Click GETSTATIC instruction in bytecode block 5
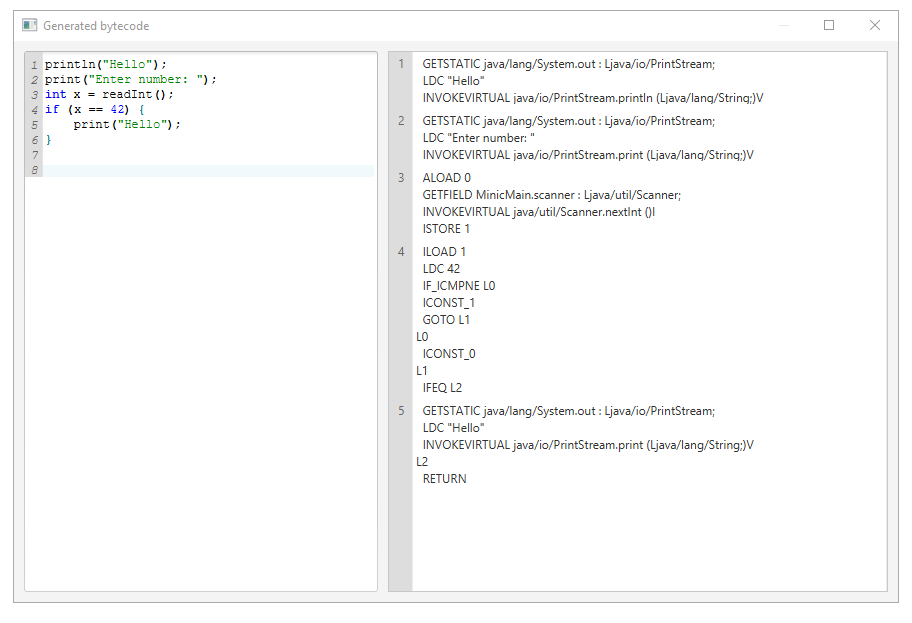912x623 pixels. [568, 411]
